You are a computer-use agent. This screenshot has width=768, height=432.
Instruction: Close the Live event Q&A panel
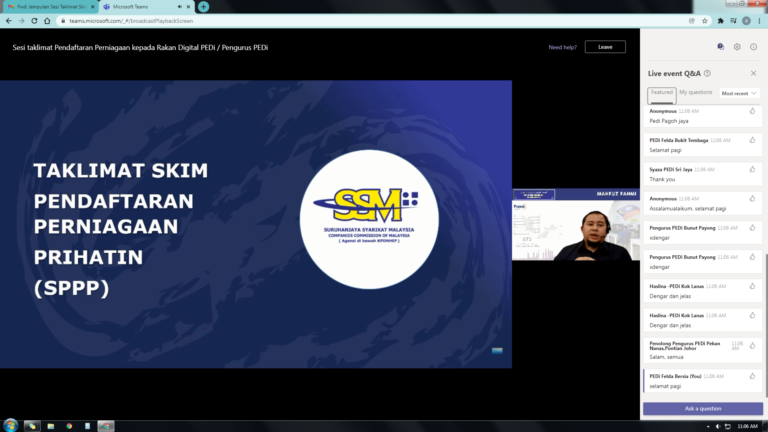tap(753, 73)
